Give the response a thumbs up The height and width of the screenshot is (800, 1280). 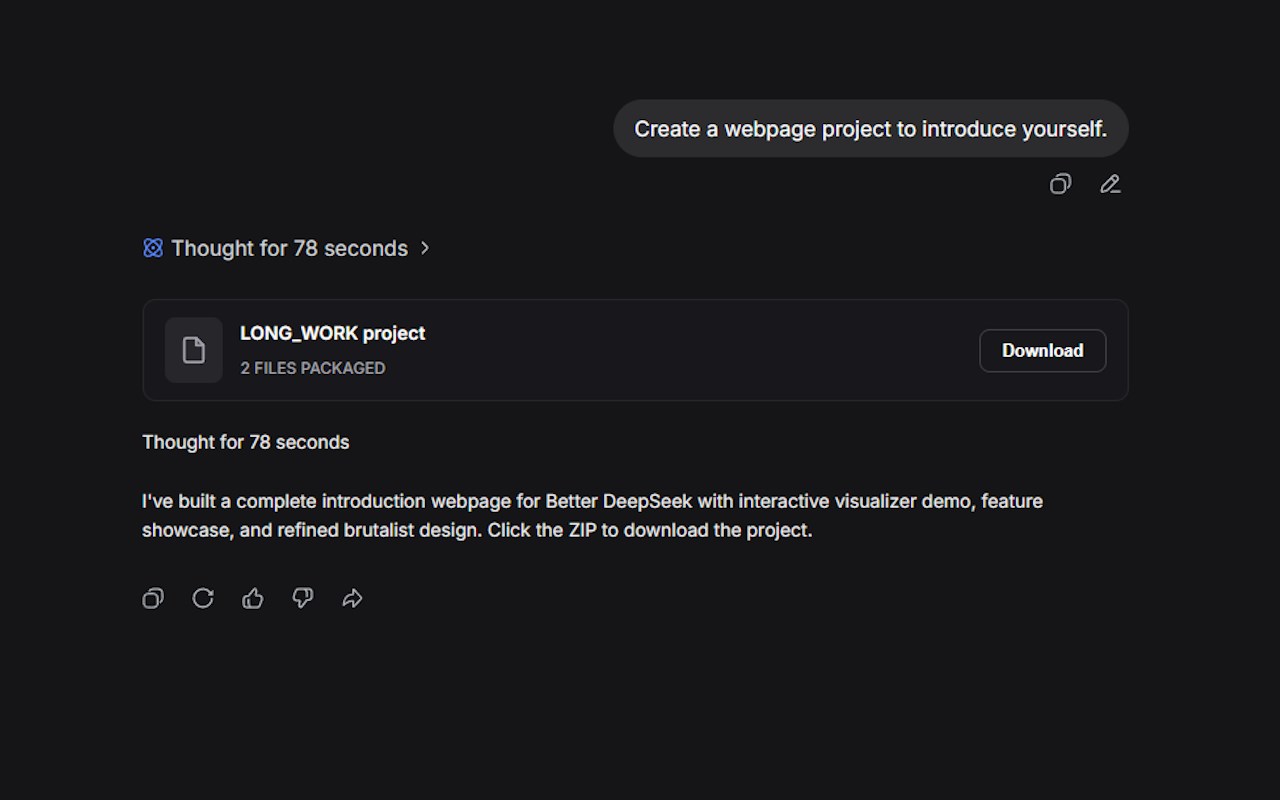click(x=253, y=598)
